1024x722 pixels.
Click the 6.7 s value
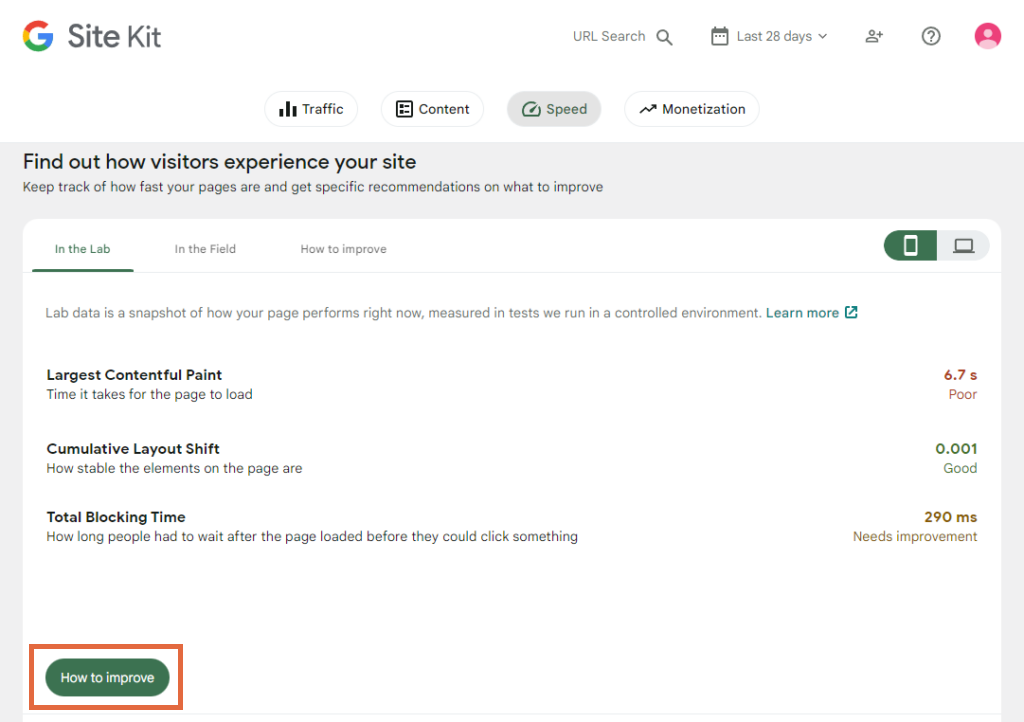point(960,375)
